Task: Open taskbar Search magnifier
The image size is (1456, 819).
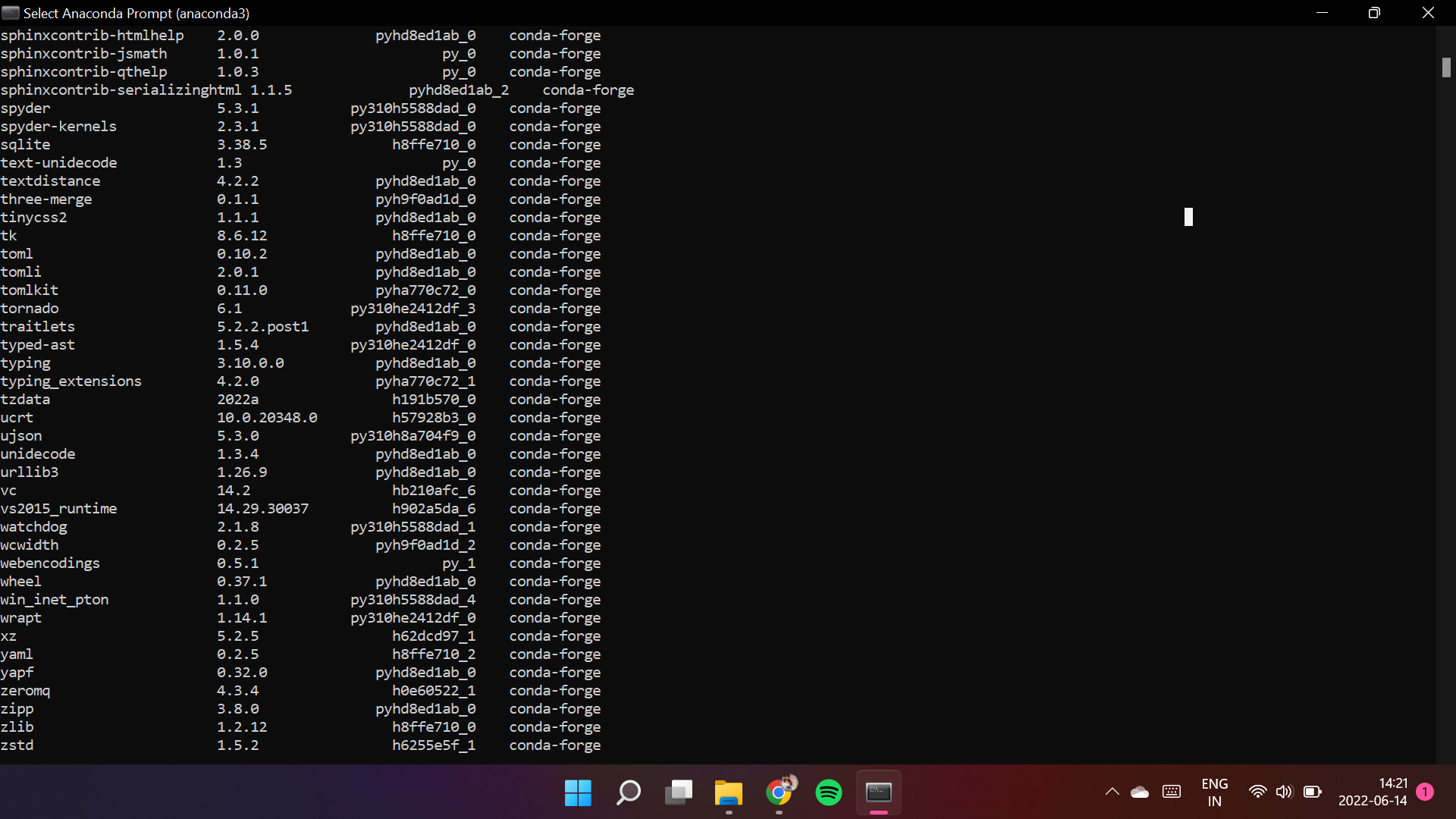Action: tap(628, 792)
